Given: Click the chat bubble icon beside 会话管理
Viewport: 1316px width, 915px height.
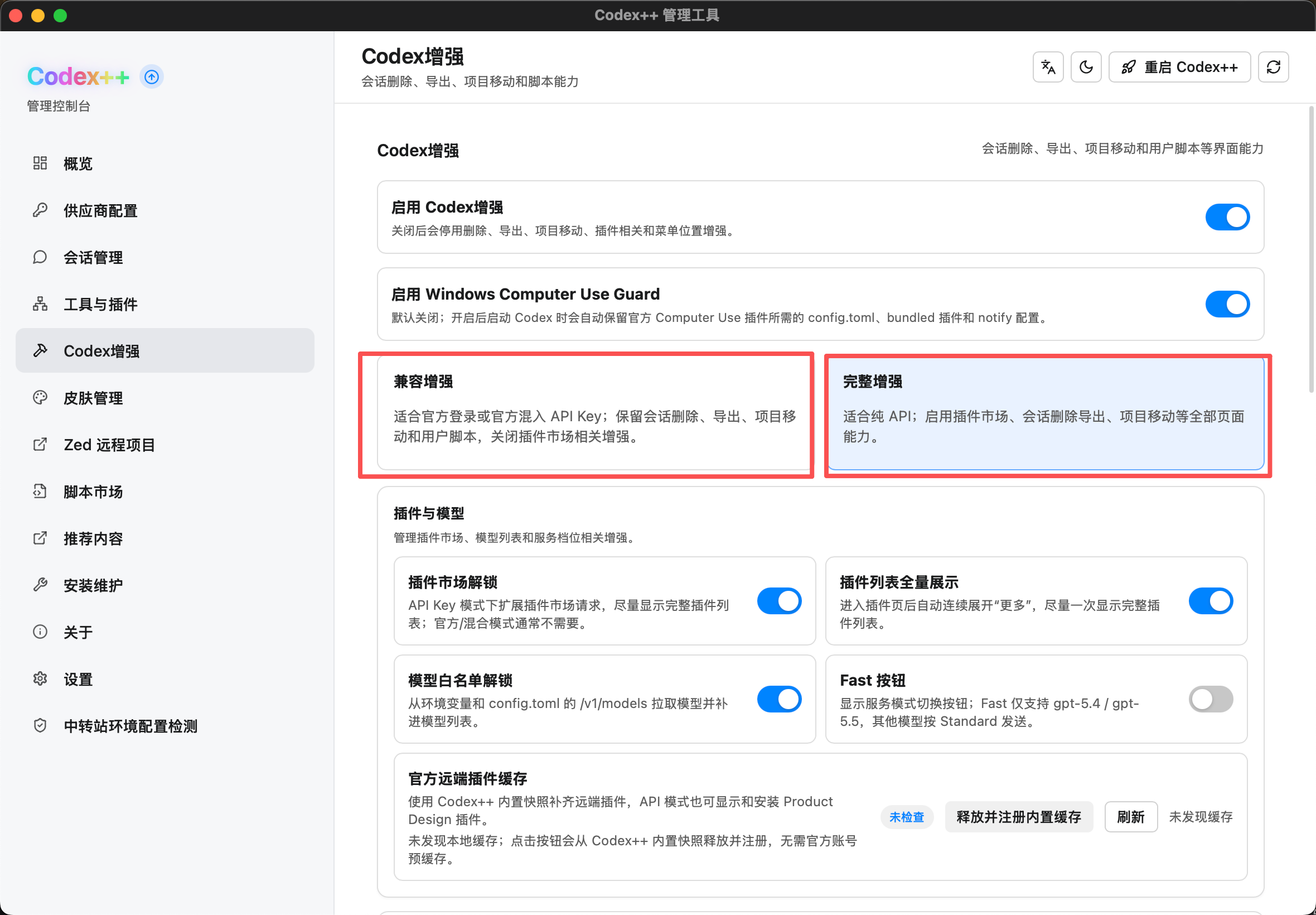Looking at the screenshot, I should [40, 257].
